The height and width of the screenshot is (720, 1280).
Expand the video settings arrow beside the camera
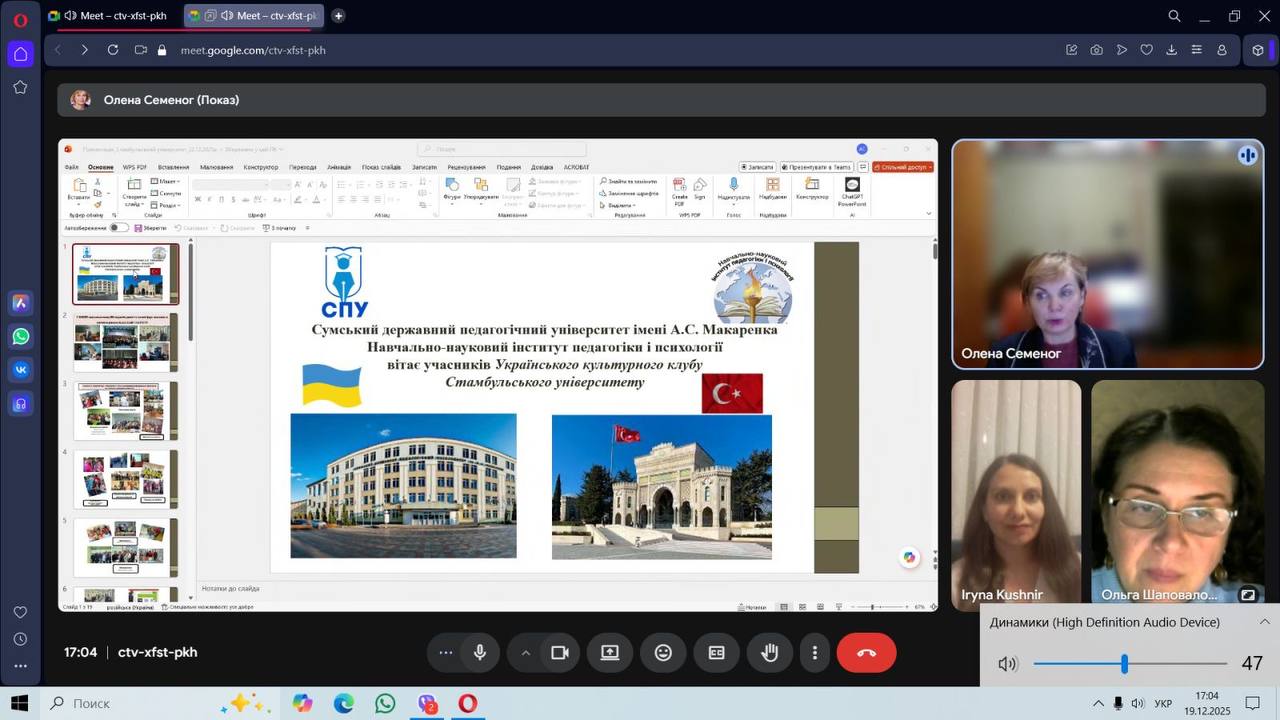pyautogui.click(x=525, y=653)
